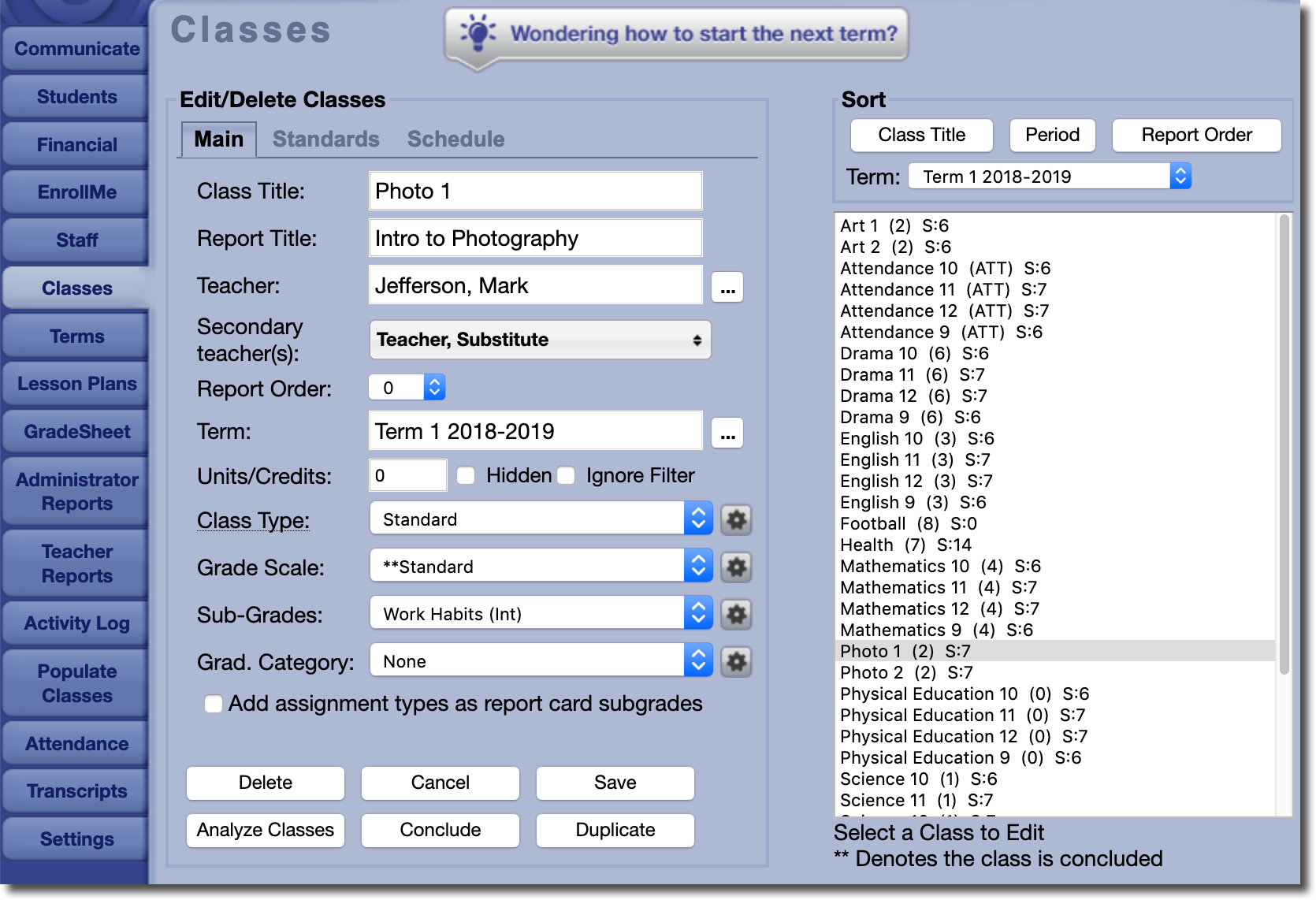Sort classes by Class Title
The image size is (1316, 900).
pos(920,135)
